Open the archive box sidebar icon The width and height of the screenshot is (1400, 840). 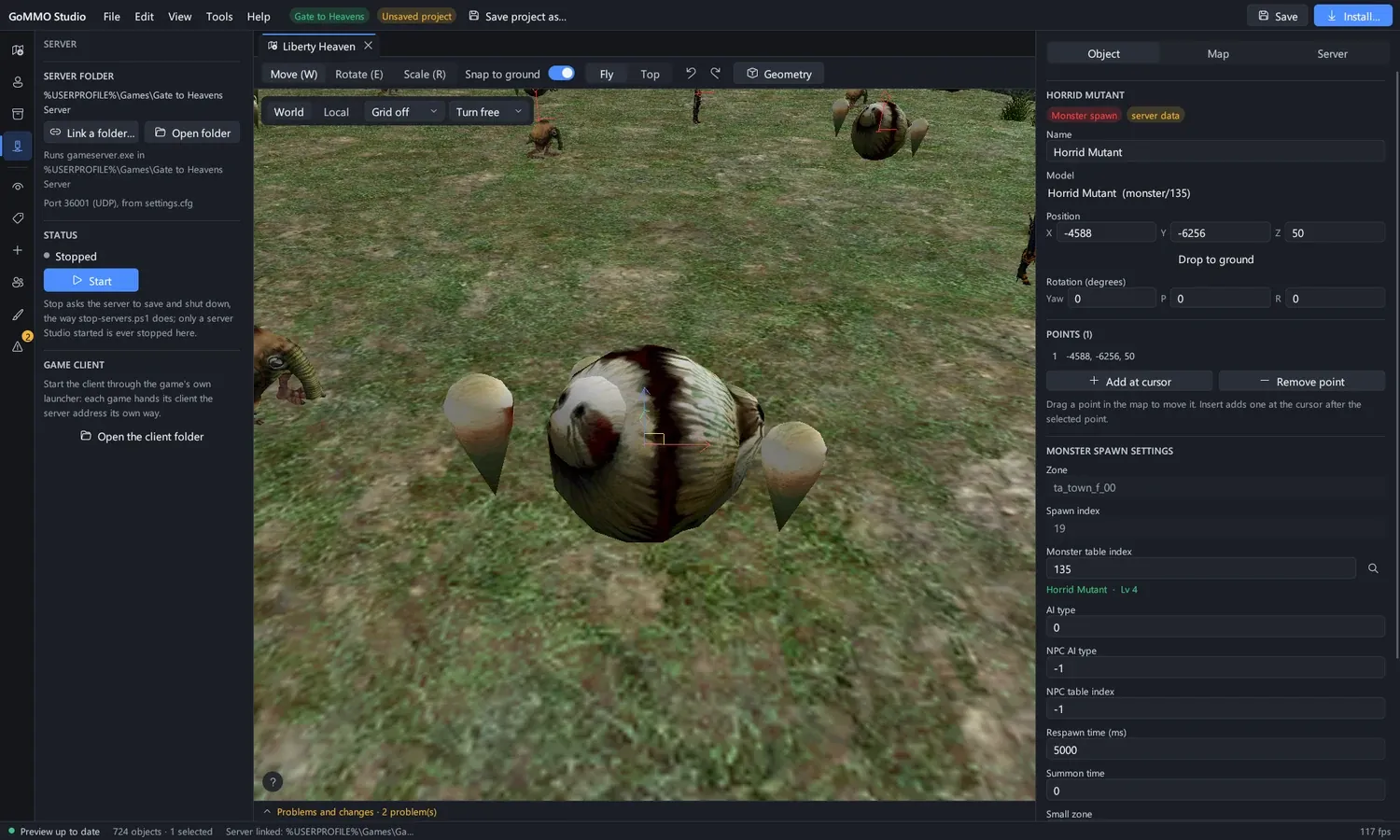point(17,114)
